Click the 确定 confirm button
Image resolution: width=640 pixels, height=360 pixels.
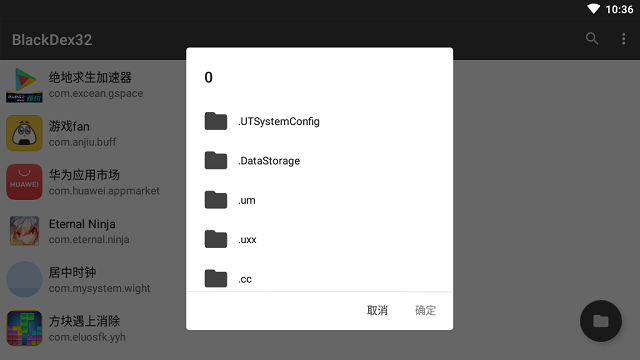click(x=425, y=311)
